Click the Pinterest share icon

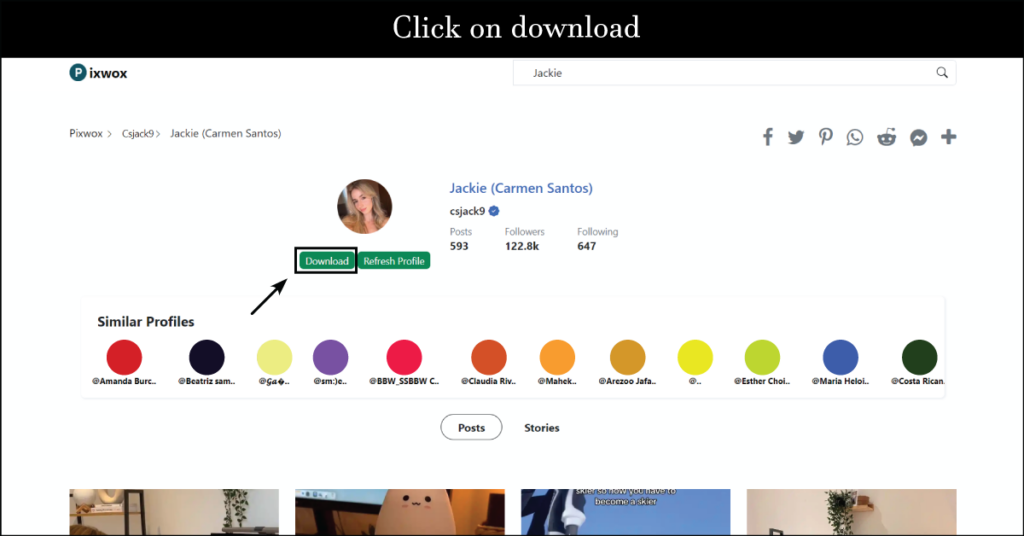pyautogui.click(x=825, y=137)
